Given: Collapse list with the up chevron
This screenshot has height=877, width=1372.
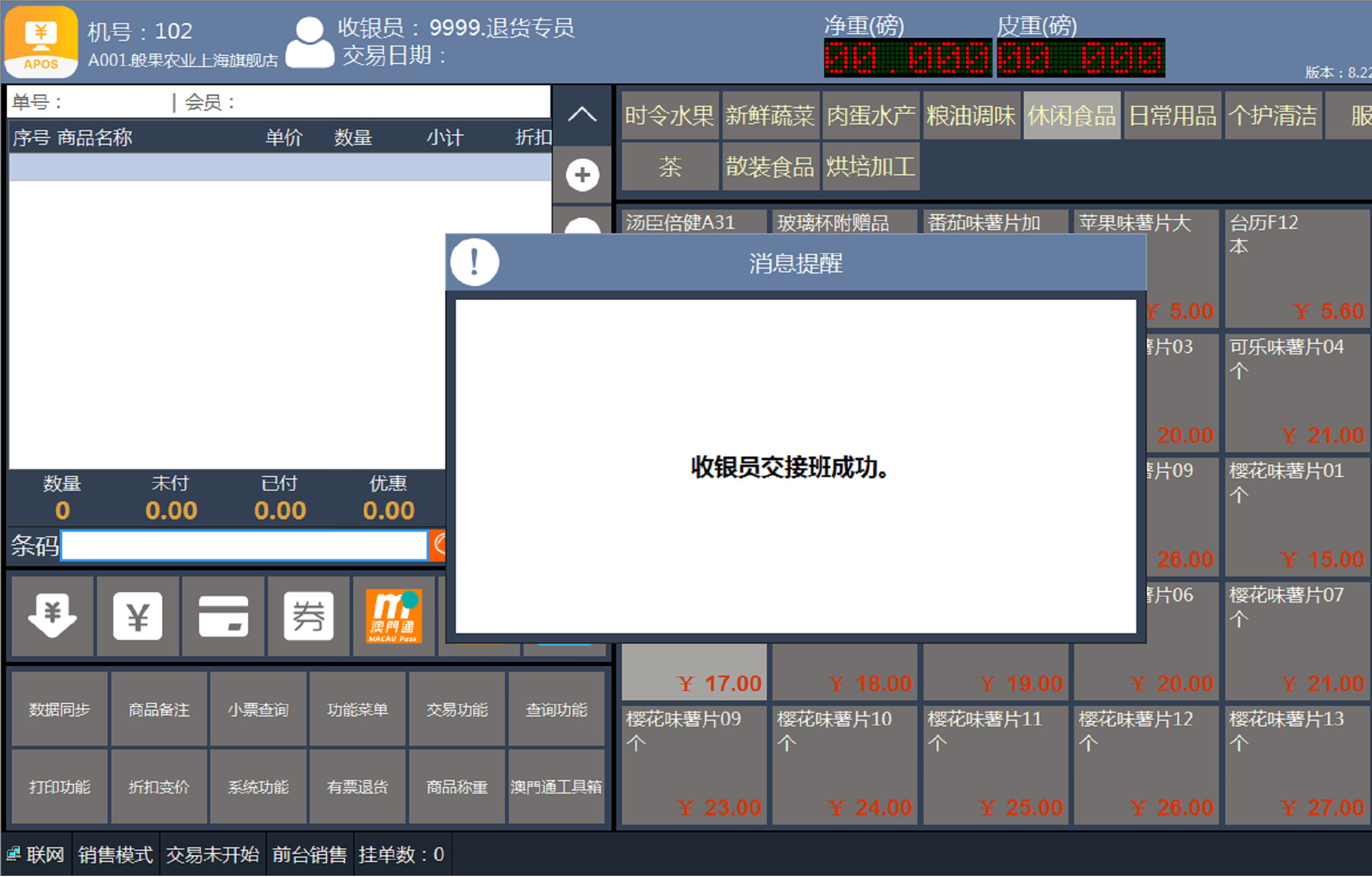Looking at the screenshot, I should click(x=582, y=115).
